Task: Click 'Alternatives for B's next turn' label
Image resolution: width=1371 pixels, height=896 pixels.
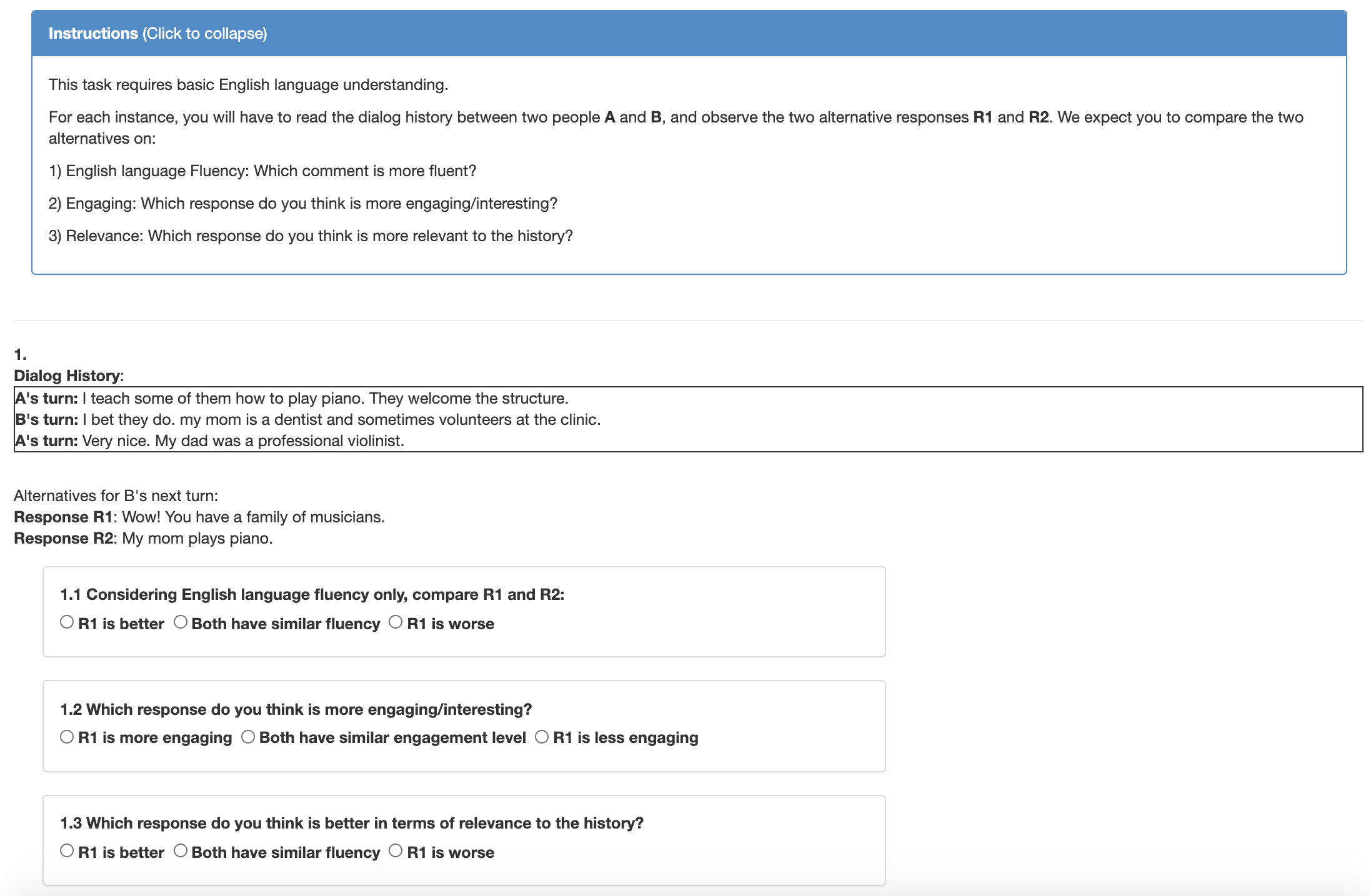Action: (x=116, y=496)
